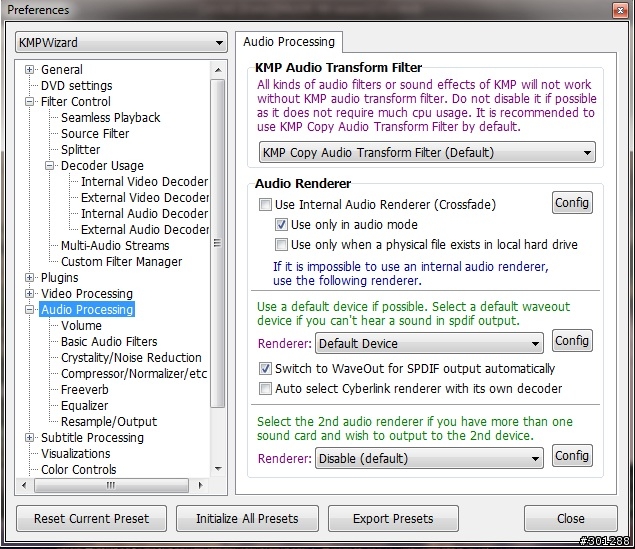Click the tree's scroll down arrow
Image resolution: width=635 pixels, height=549 pixels.
pyautogui.click(x=218, y=469)
